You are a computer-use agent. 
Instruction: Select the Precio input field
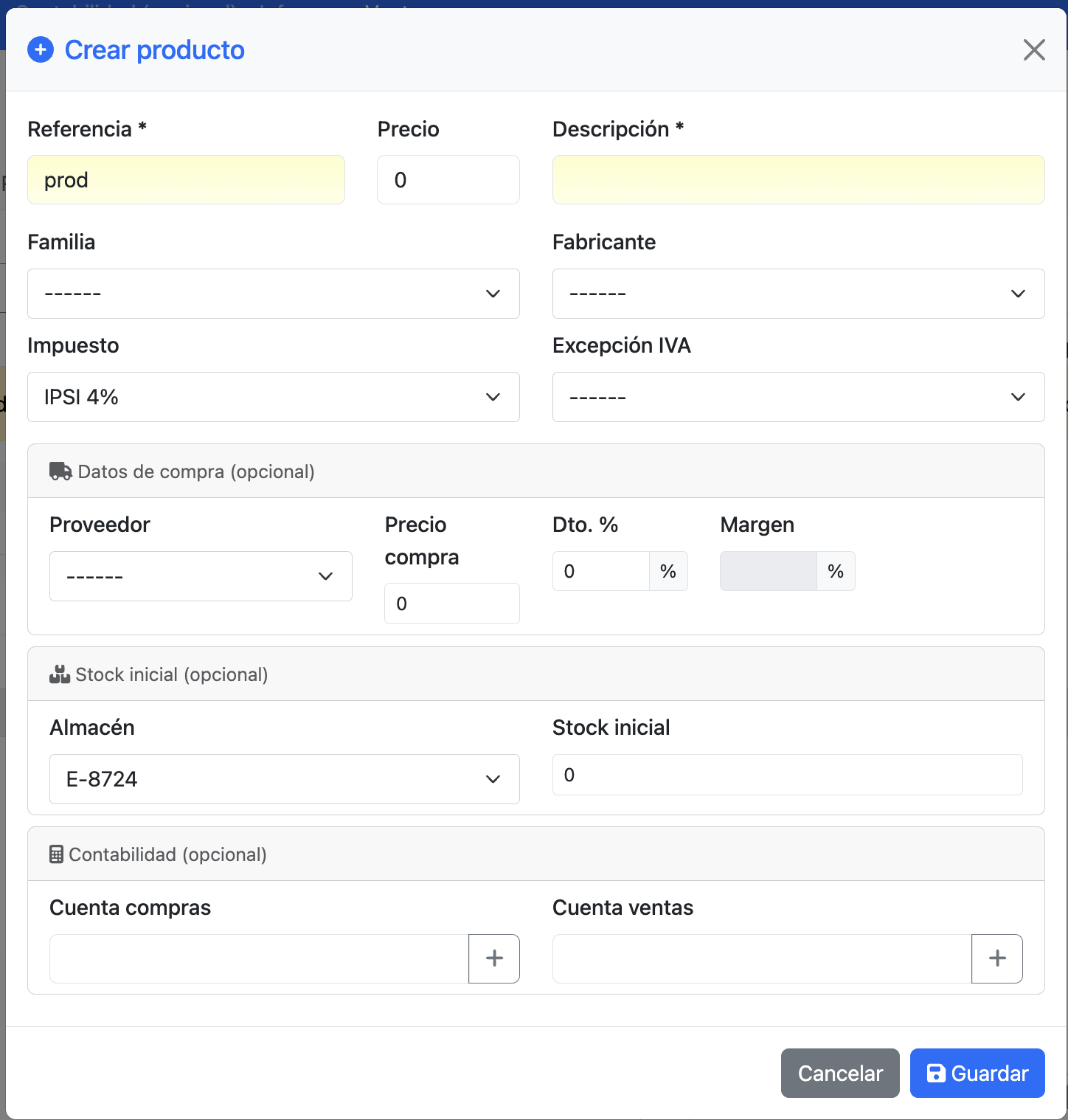click(x=448, y=180)
